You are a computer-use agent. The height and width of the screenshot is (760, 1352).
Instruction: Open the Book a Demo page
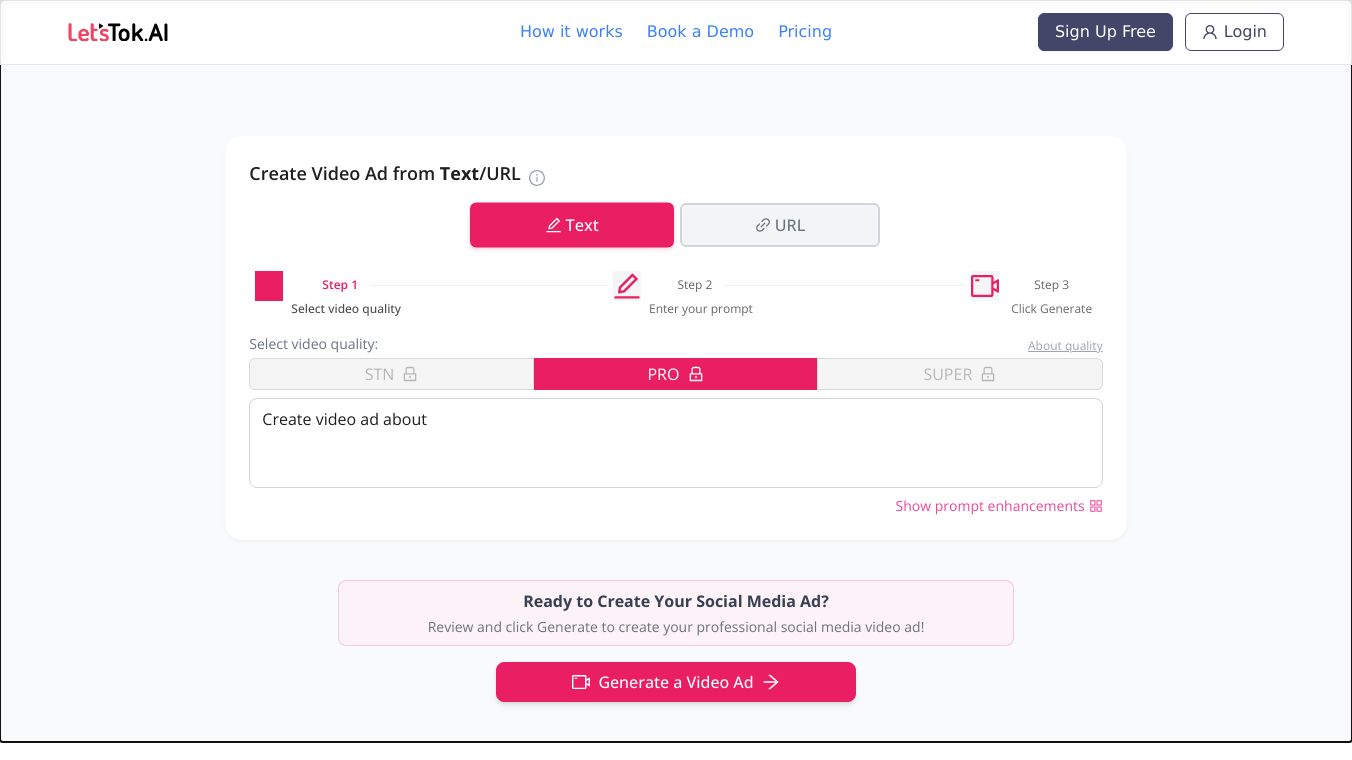[700, 32]
